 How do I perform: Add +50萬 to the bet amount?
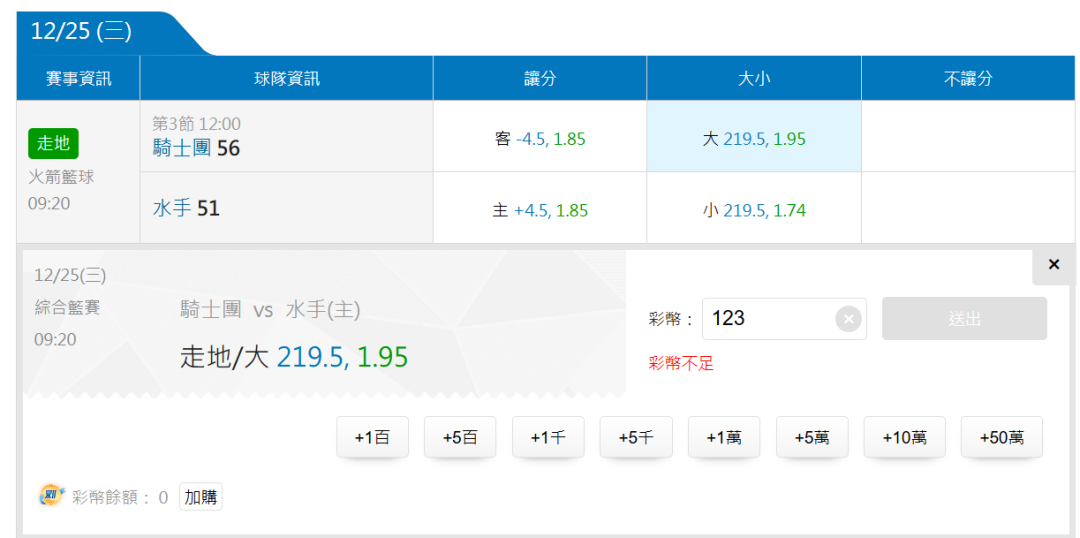[1001, 437]
